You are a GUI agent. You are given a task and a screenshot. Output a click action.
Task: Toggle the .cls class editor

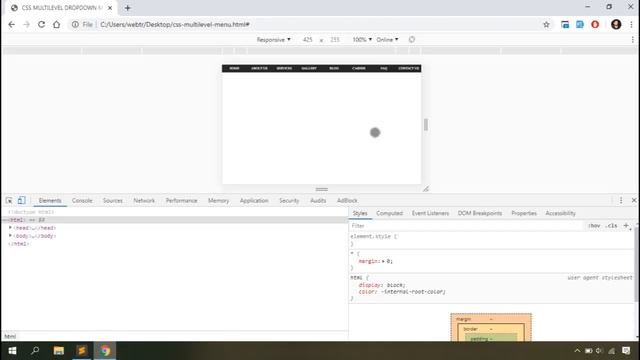click(611, 226)
